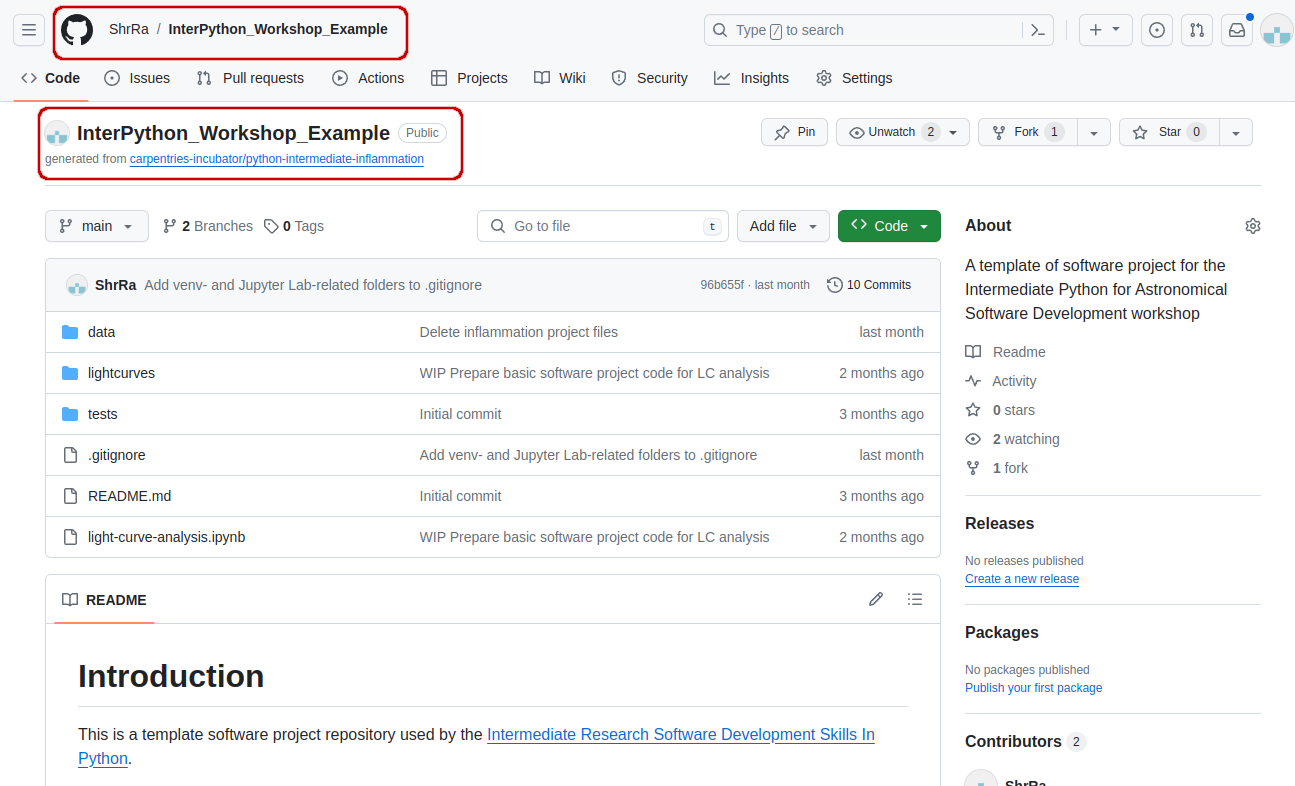
Task: Edit README with the pencil icon
Action: pos(876,599)
